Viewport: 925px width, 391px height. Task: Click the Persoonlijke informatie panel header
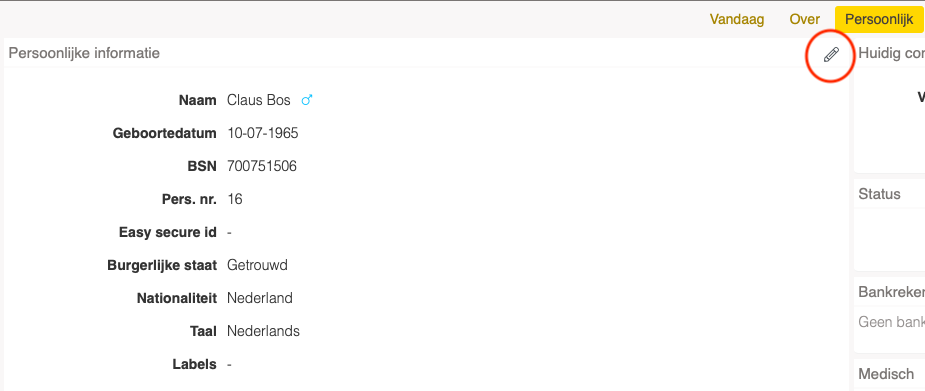point(84,53)
